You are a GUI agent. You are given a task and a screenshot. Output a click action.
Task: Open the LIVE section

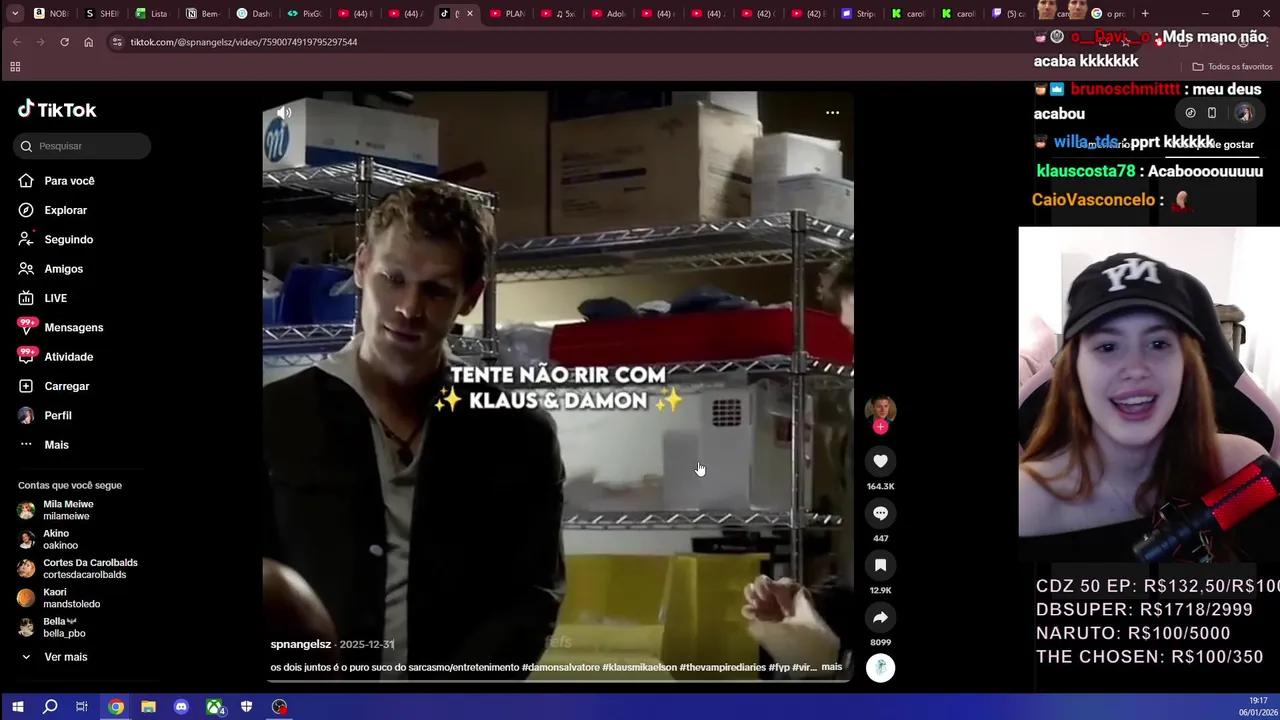click(43, 298)
